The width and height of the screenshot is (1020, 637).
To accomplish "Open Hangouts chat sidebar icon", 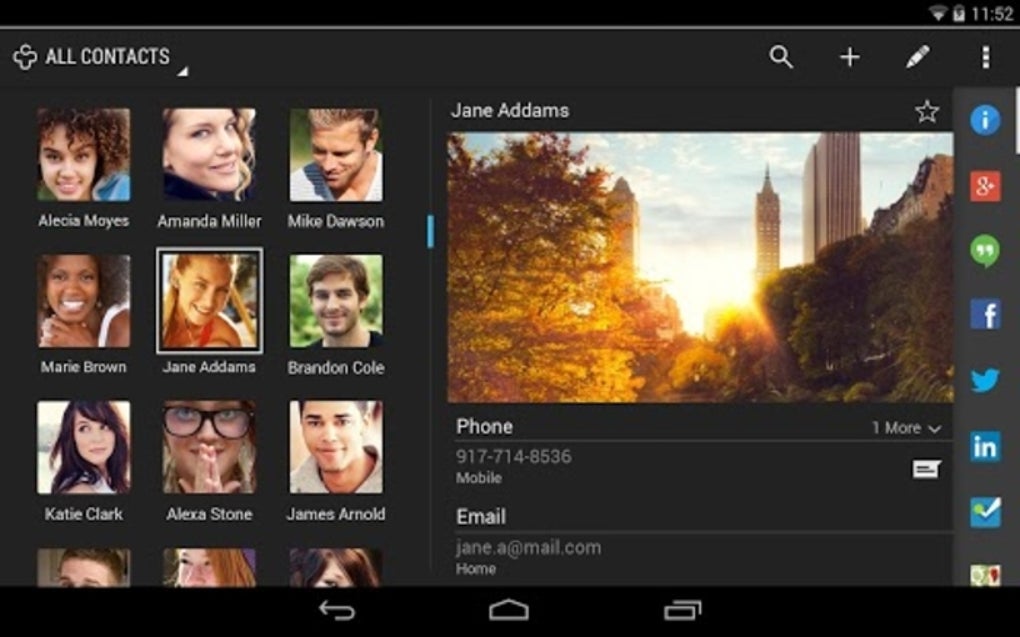I will click(x=985, y=251).
